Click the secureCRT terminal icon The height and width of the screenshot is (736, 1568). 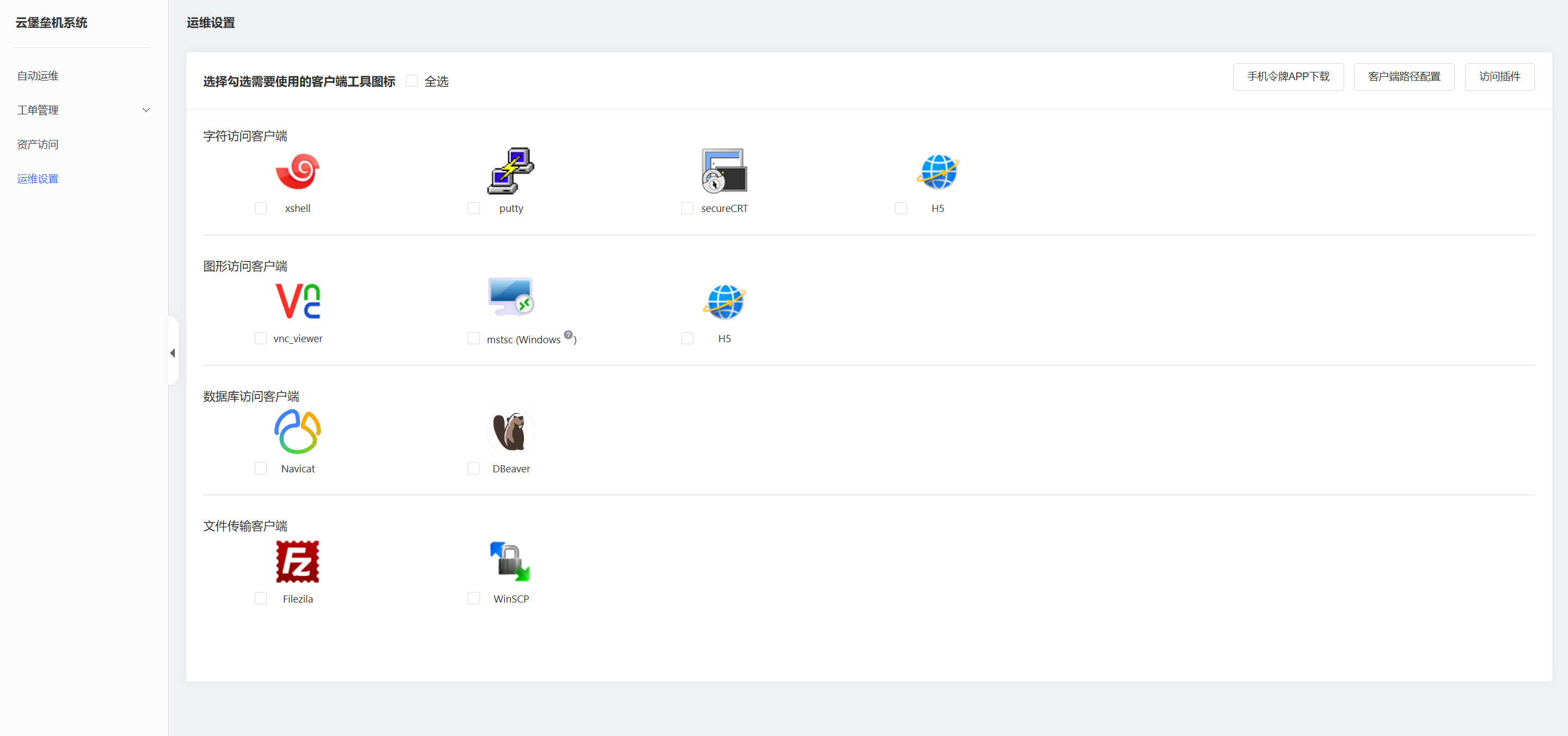[724, 171]
